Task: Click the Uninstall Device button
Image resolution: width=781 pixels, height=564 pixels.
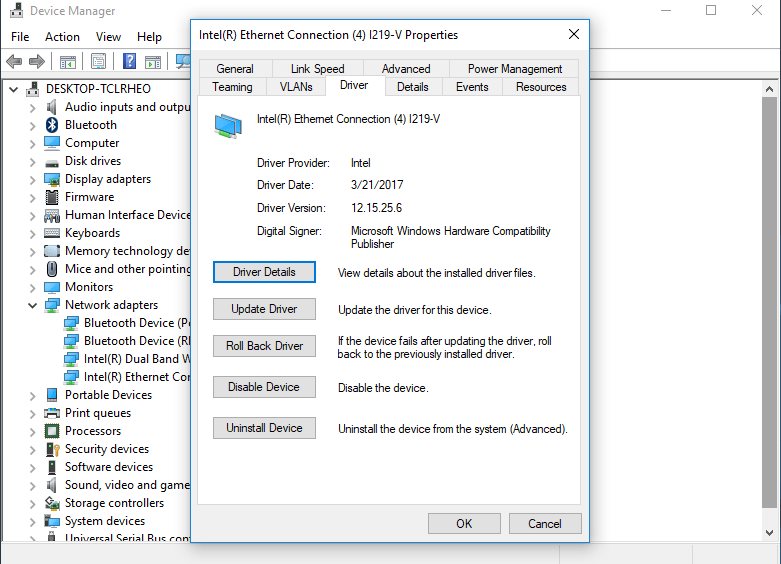Action: [x=264, y=428]
